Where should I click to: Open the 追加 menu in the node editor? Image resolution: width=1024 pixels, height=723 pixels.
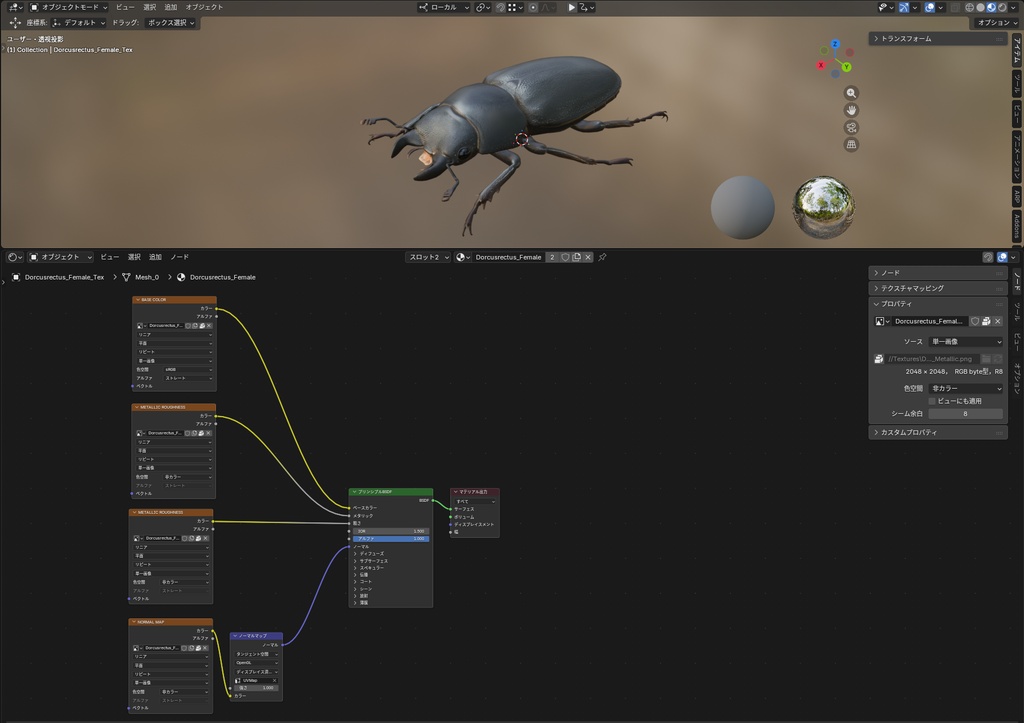click(x=155, y=257)
